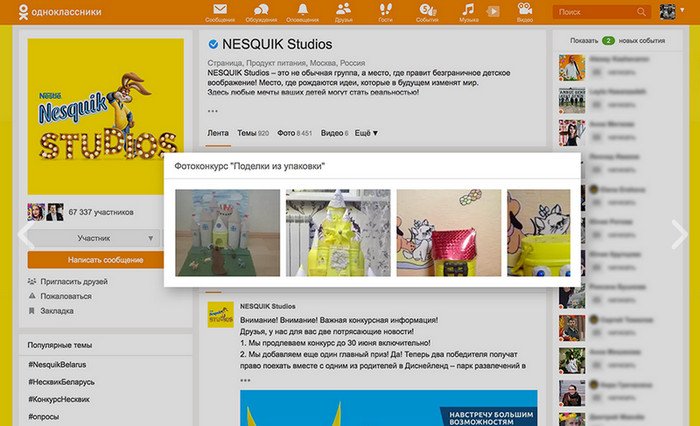Click the blue verified badge near NESQUIK Studios

click(x=213, y=44)
